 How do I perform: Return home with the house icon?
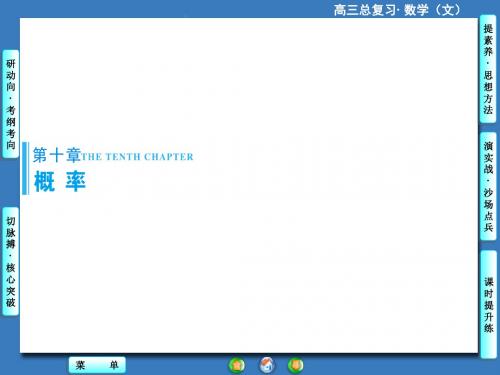pyautogui.click(x=267, y=365)
